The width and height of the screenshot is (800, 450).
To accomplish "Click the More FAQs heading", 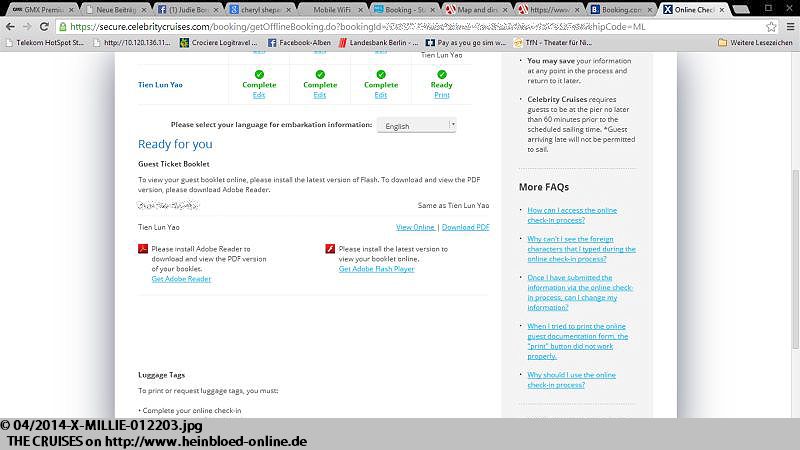I will pos(544,187).
